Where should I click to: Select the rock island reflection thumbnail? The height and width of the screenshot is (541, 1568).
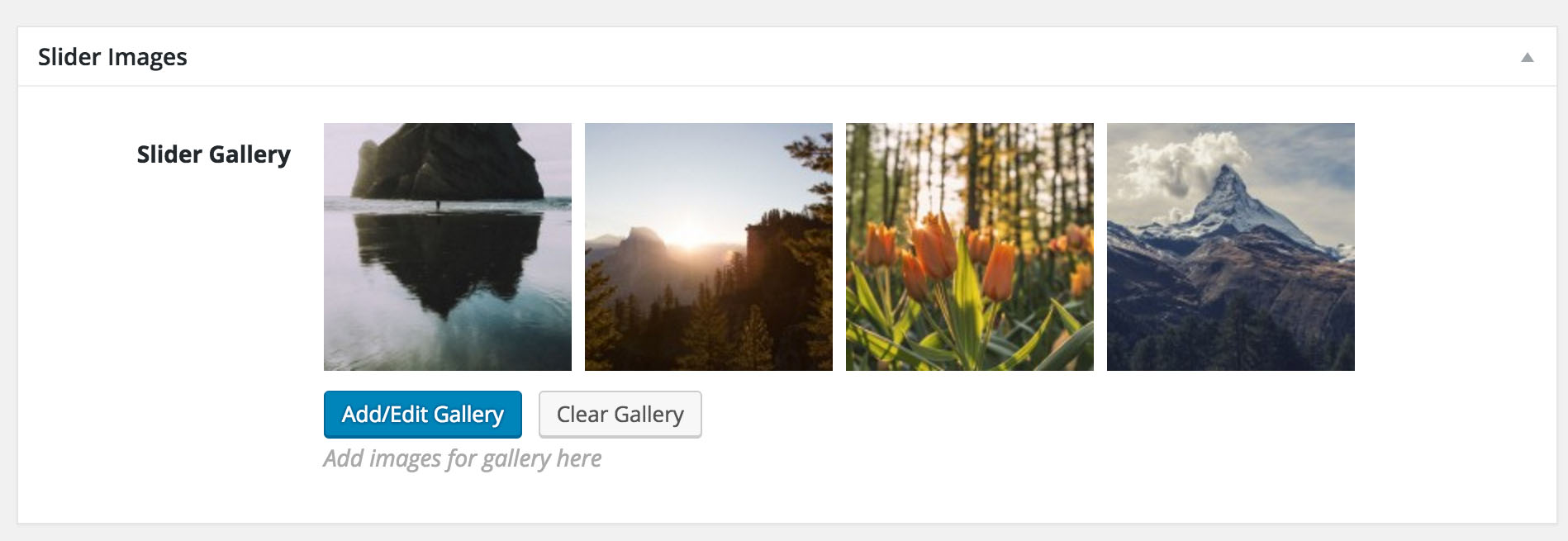[x=447, y=246]
